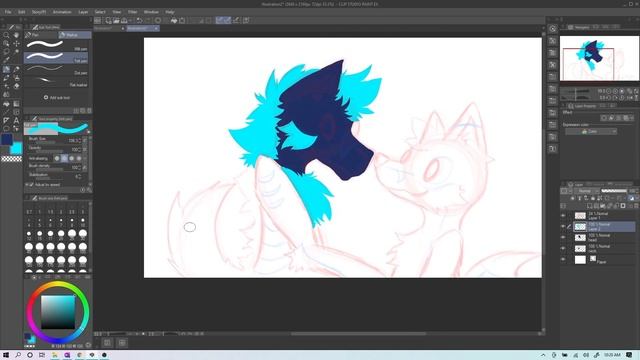The image size is (640, 360).
Task: Hide Layer 1 using its eye icon
Action: click(x=563, y=216)
